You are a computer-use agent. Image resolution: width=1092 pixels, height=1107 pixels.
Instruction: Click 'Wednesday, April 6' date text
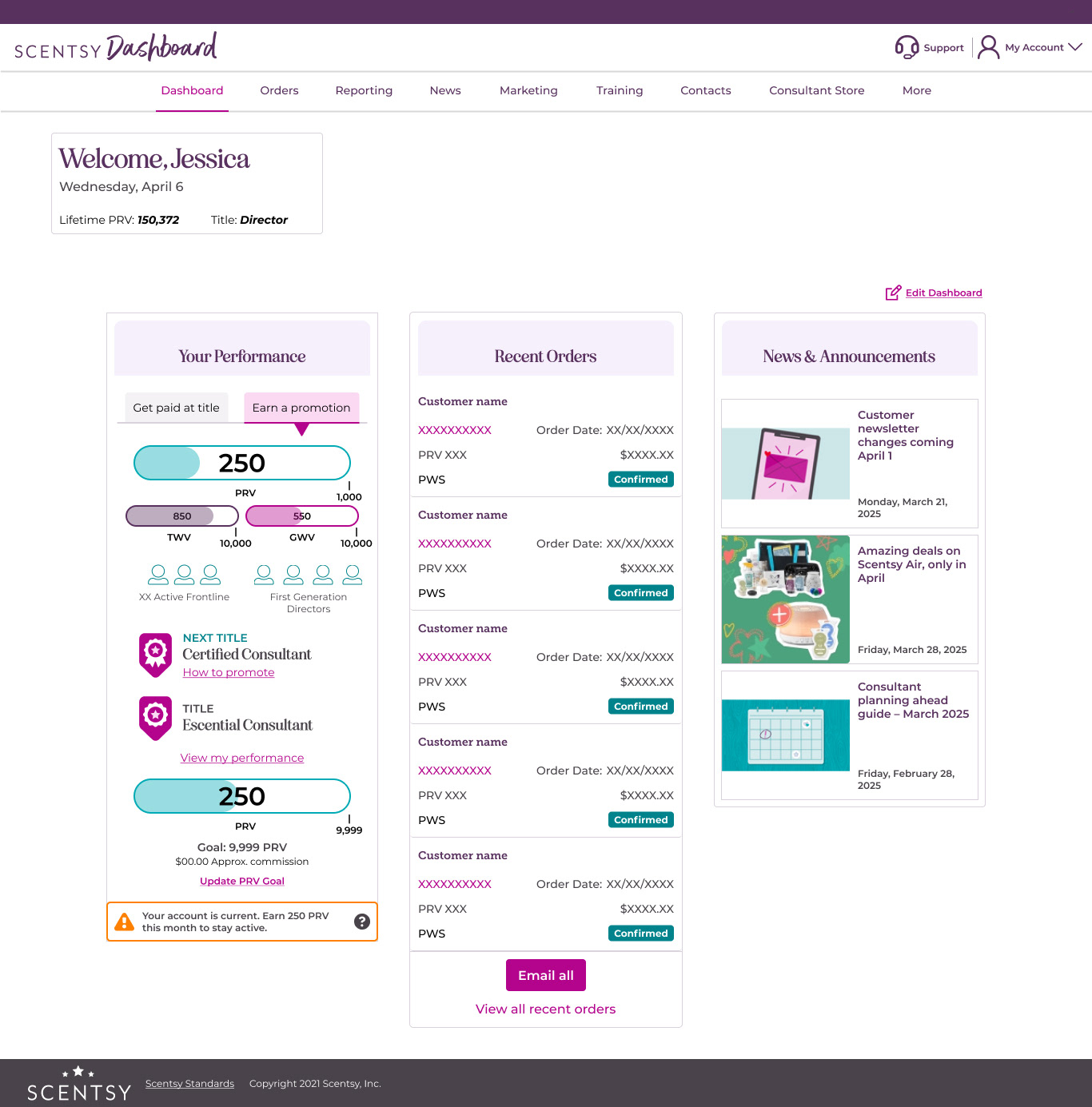122,187
